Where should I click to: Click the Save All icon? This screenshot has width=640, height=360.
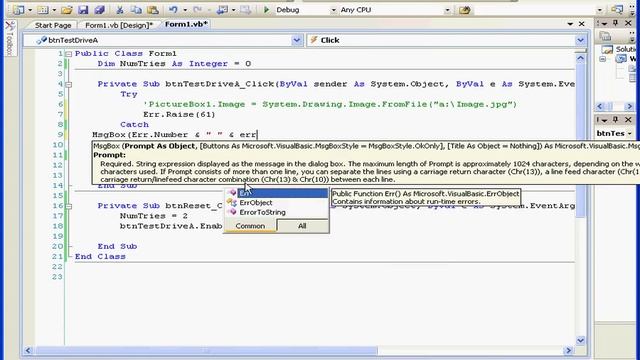[100, 9]
